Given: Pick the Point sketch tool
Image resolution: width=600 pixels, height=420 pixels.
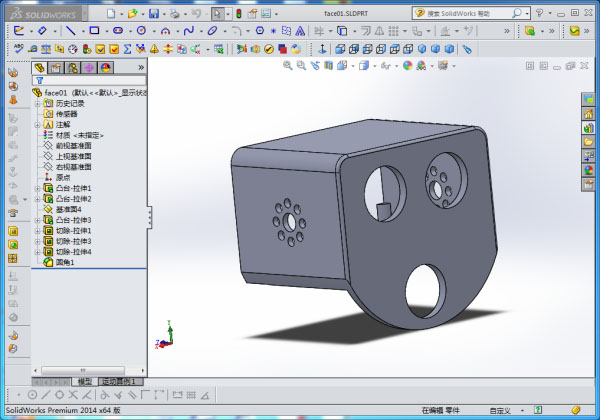Looking at the screenshot, I should [273, 31].
